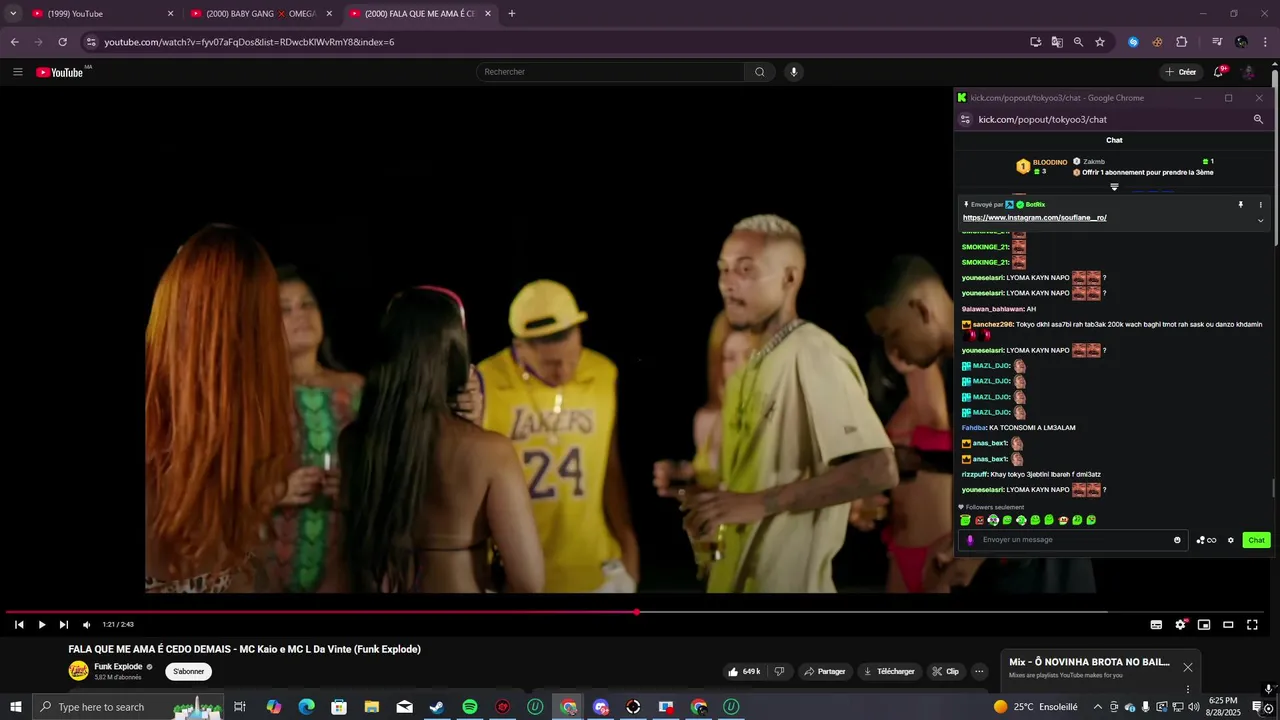1280x720 pixels.
Task: Open the channel points icon in Kick chat
Action: pos(1206,540)
